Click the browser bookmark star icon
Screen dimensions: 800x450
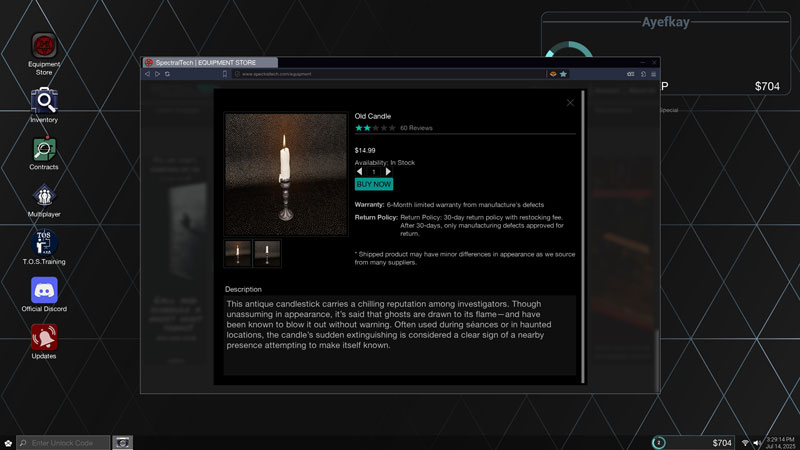(564, 74)
